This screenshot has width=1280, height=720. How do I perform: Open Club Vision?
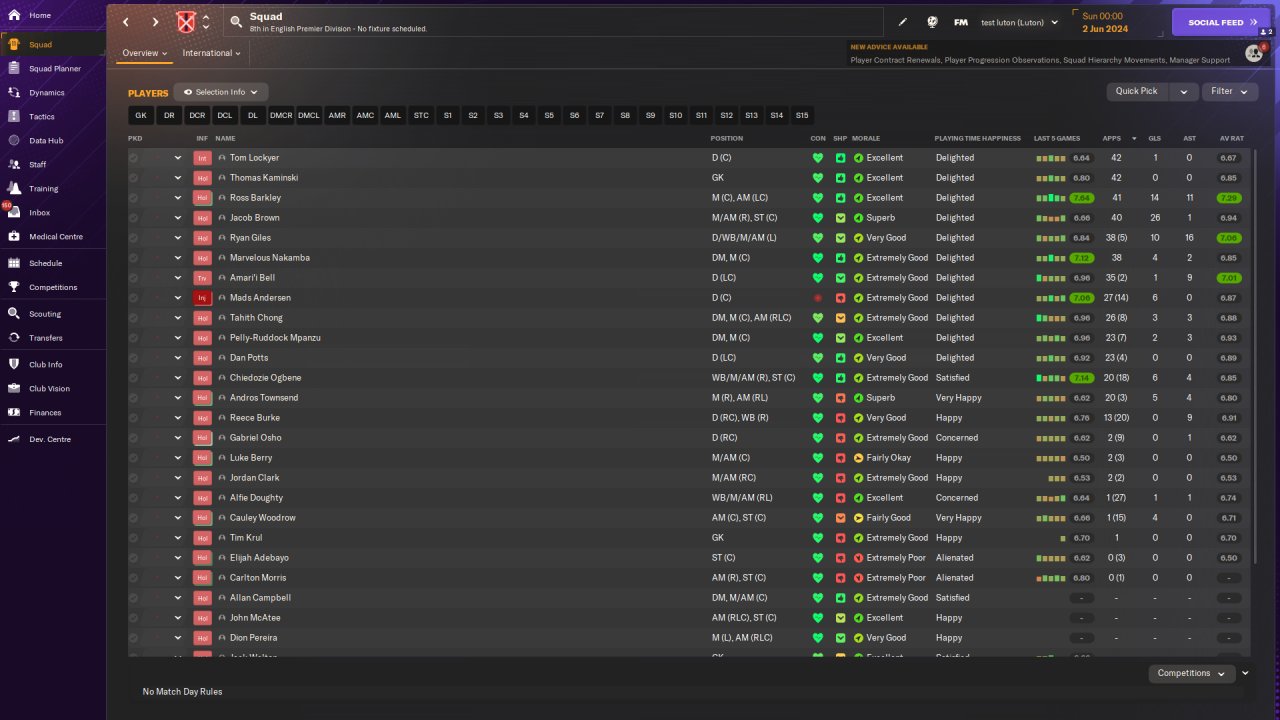tap(52, 388)
